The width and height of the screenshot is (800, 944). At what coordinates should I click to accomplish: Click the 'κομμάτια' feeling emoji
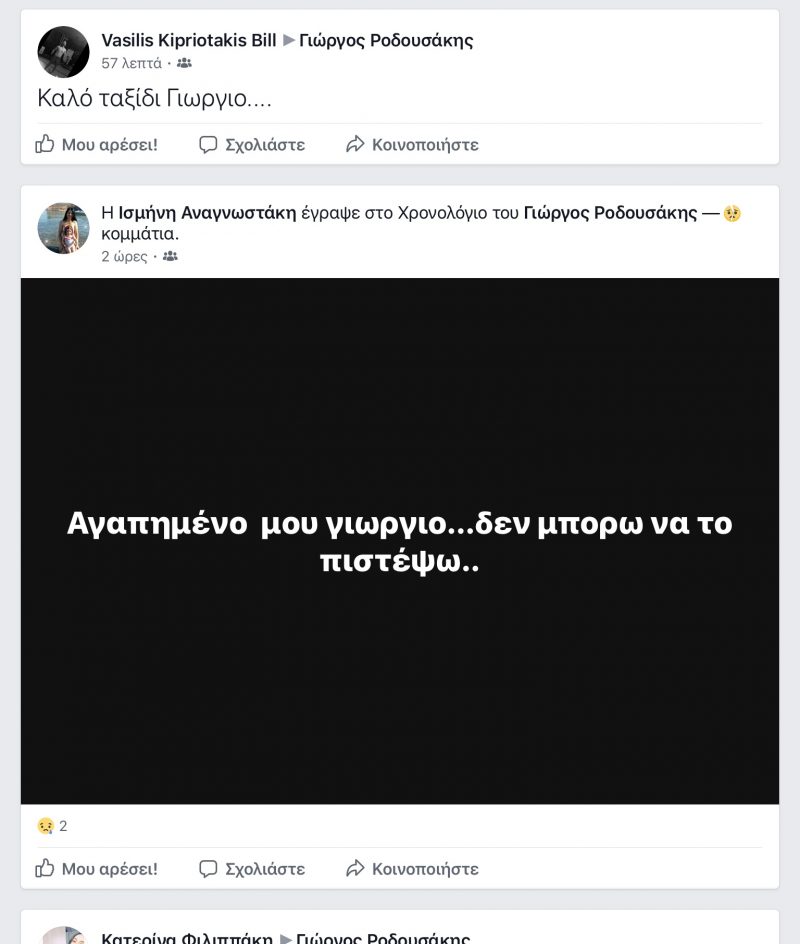(x=732, y=213)
